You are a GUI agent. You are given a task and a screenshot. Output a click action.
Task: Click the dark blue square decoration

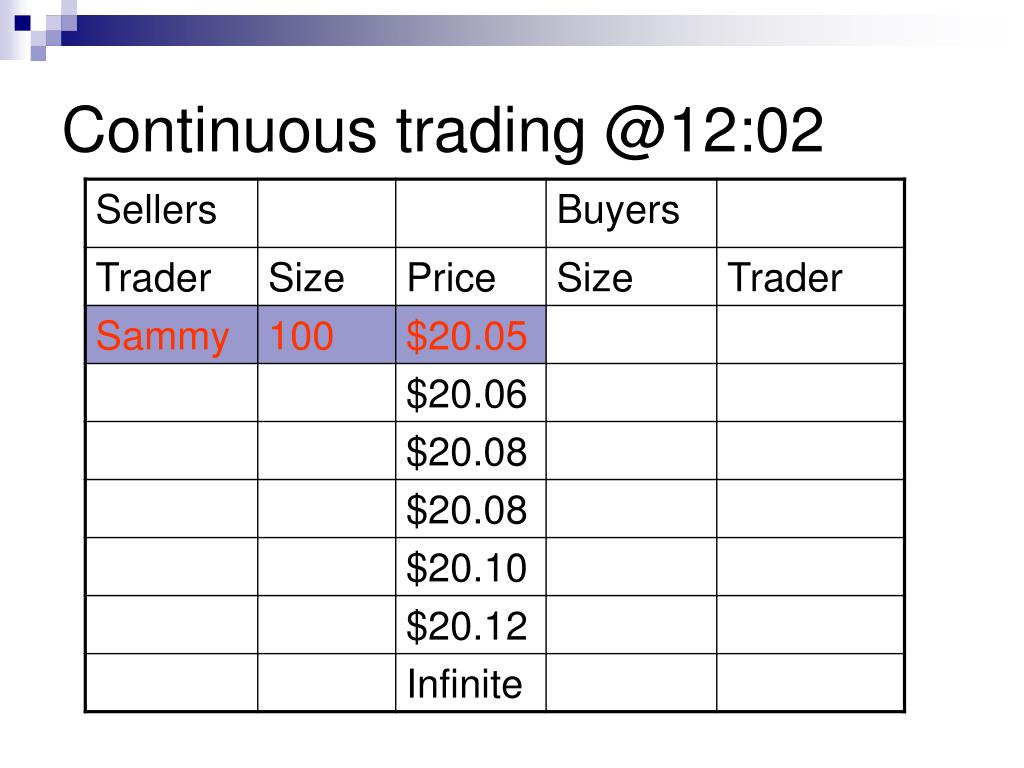coord(23,23)
